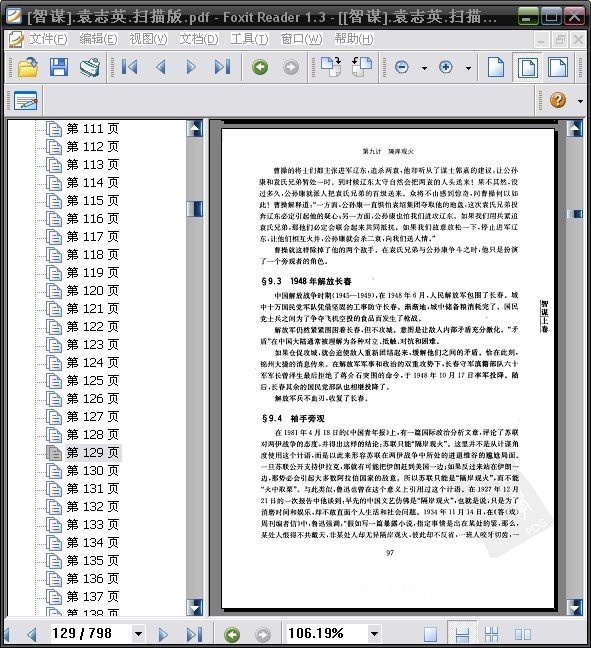
Task: Rotate page counterclockwise icon
Action: tap(362, 67)
